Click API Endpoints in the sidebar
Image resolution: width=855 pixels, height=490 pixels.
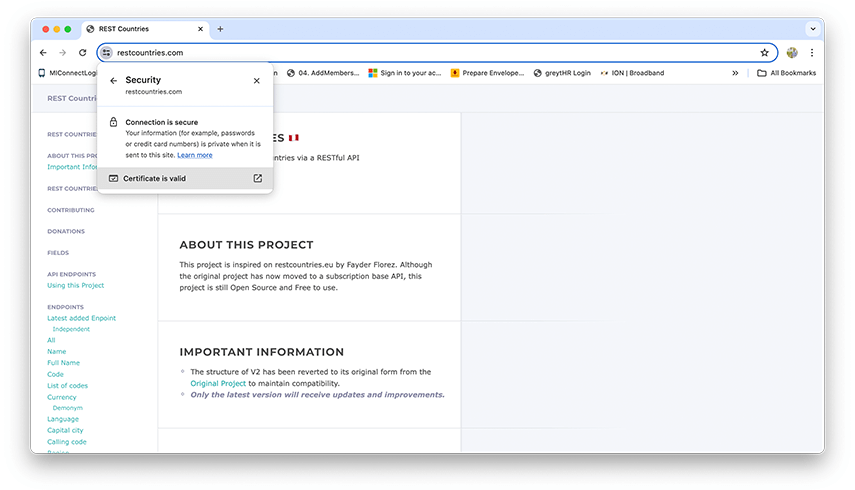coord(71,274)
